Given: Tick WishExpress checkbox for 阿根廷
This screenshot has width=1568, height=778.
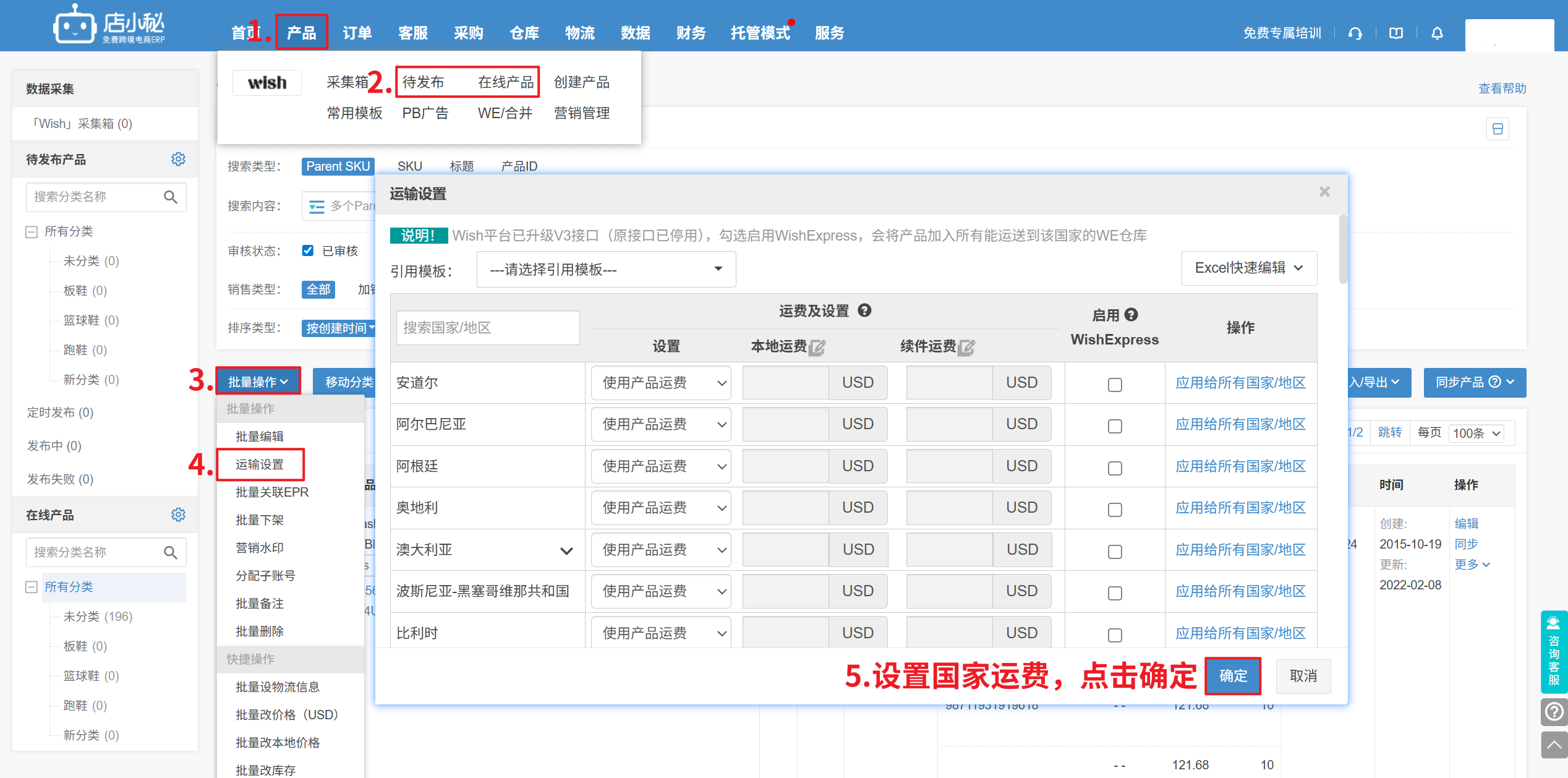Looking at the screenshot, I should [x=1115, y=468].
